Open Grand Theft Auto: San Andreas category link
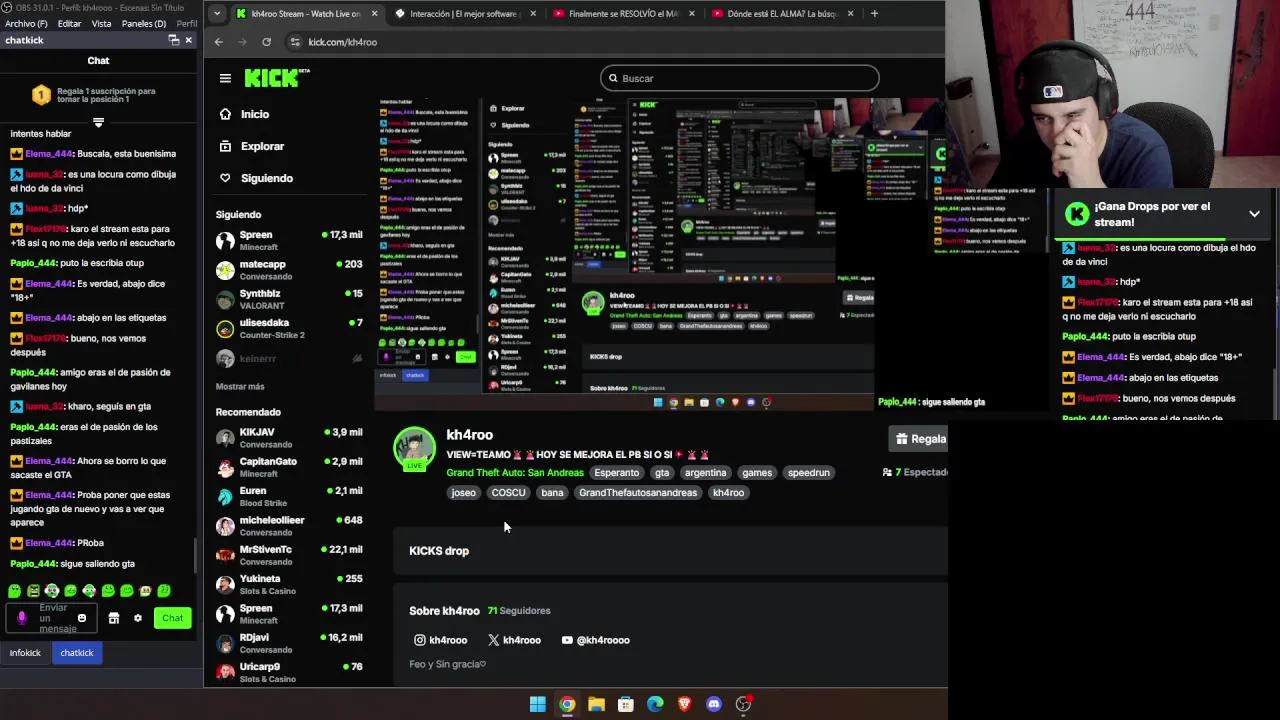1280x720 pixels. (x=515, y=473)
